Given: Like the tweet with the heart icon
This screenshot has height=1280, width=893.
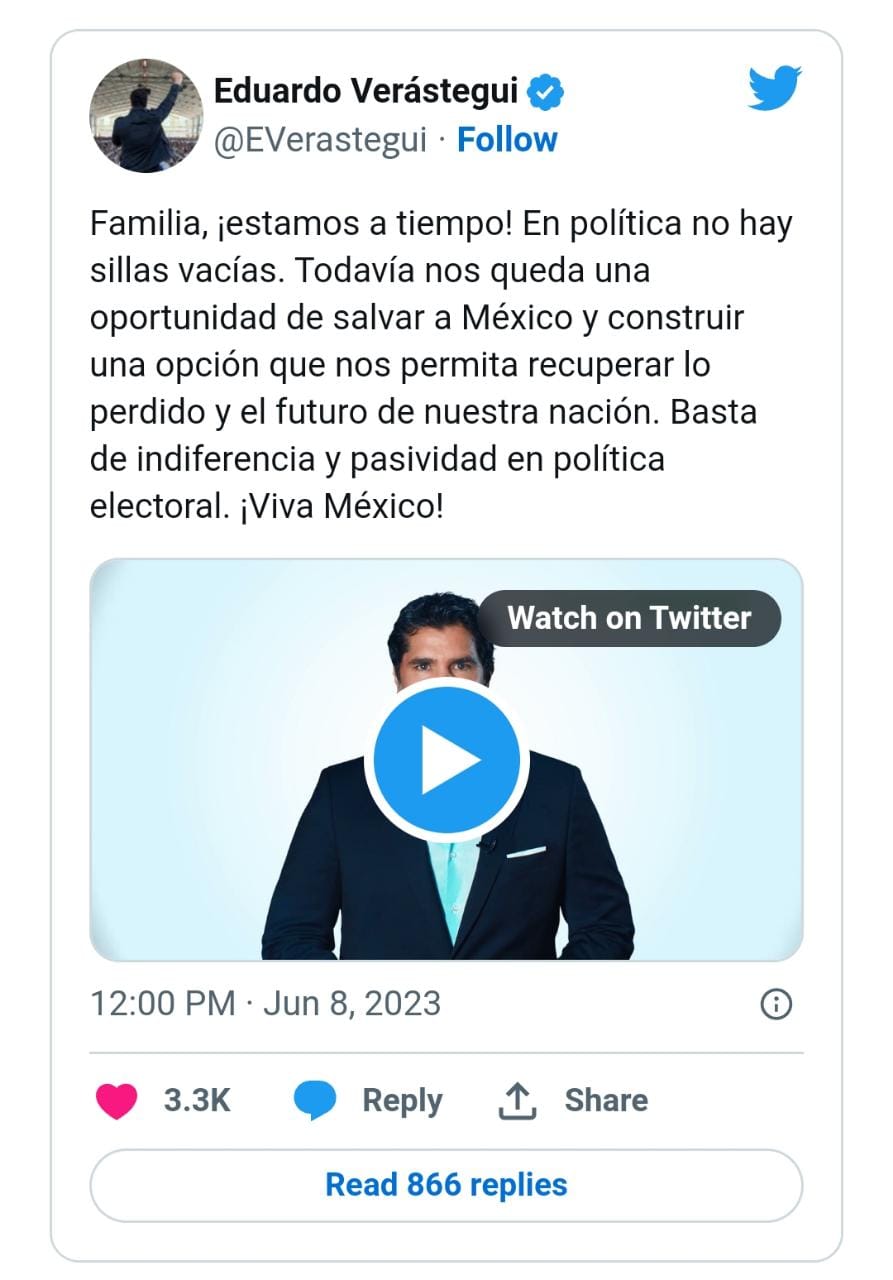Looking at the screenshot, I should click(116, 1100).
